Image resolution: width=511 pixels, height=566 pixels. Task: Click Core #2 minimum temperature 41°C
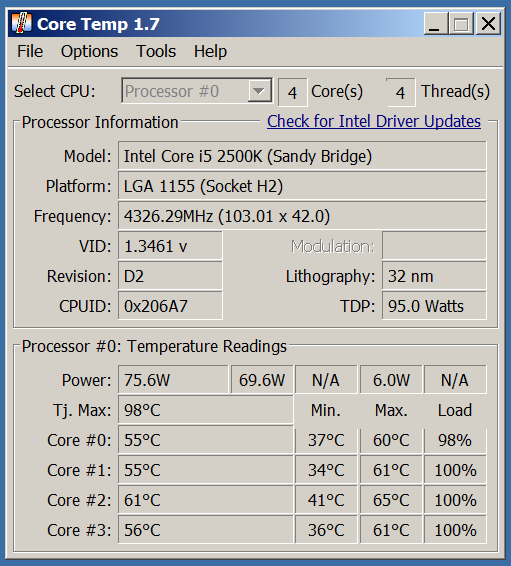coord(326,500)
